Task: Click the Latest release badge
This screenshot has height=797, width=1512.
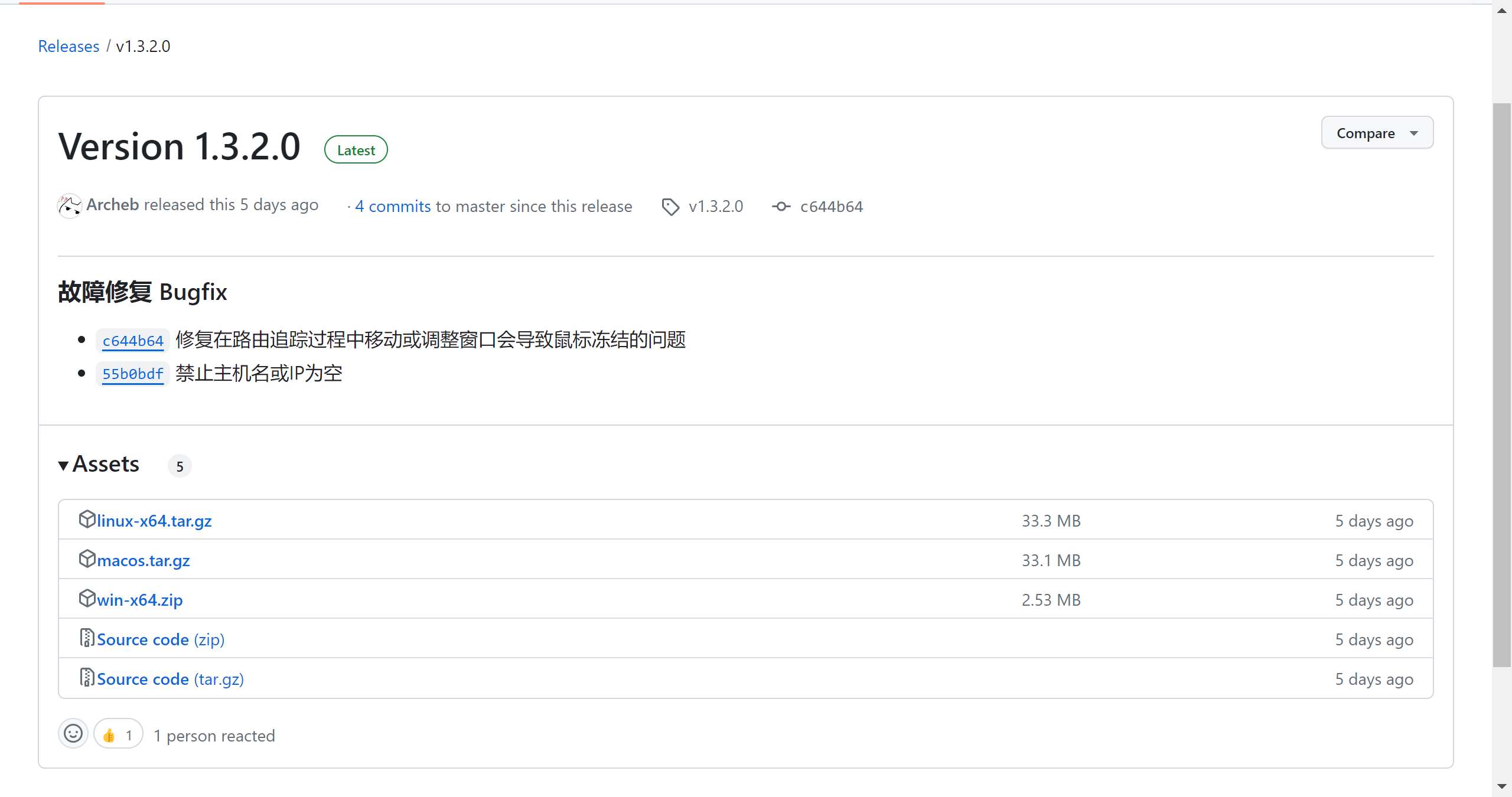Action: [x=356, y=149]
